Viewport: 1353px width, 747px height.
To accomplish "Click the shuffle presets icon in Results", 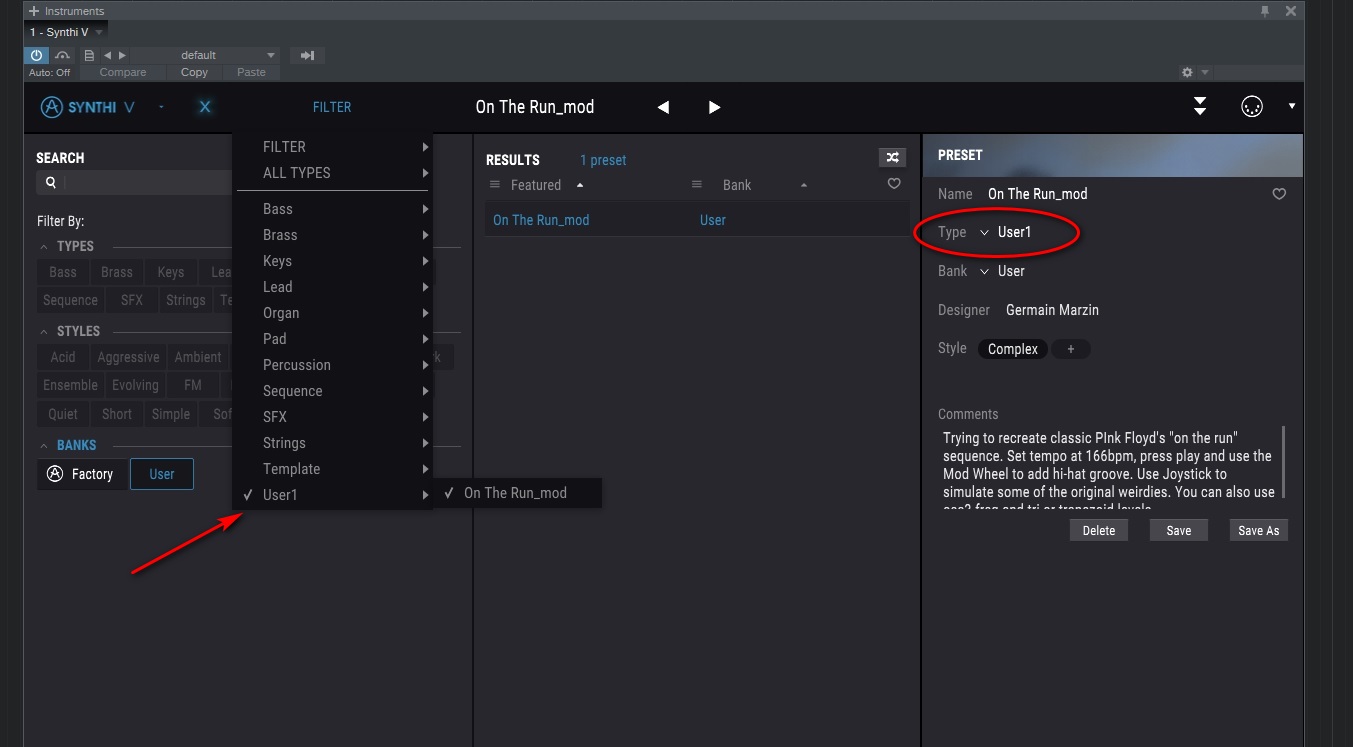I will tap(892, 157).
